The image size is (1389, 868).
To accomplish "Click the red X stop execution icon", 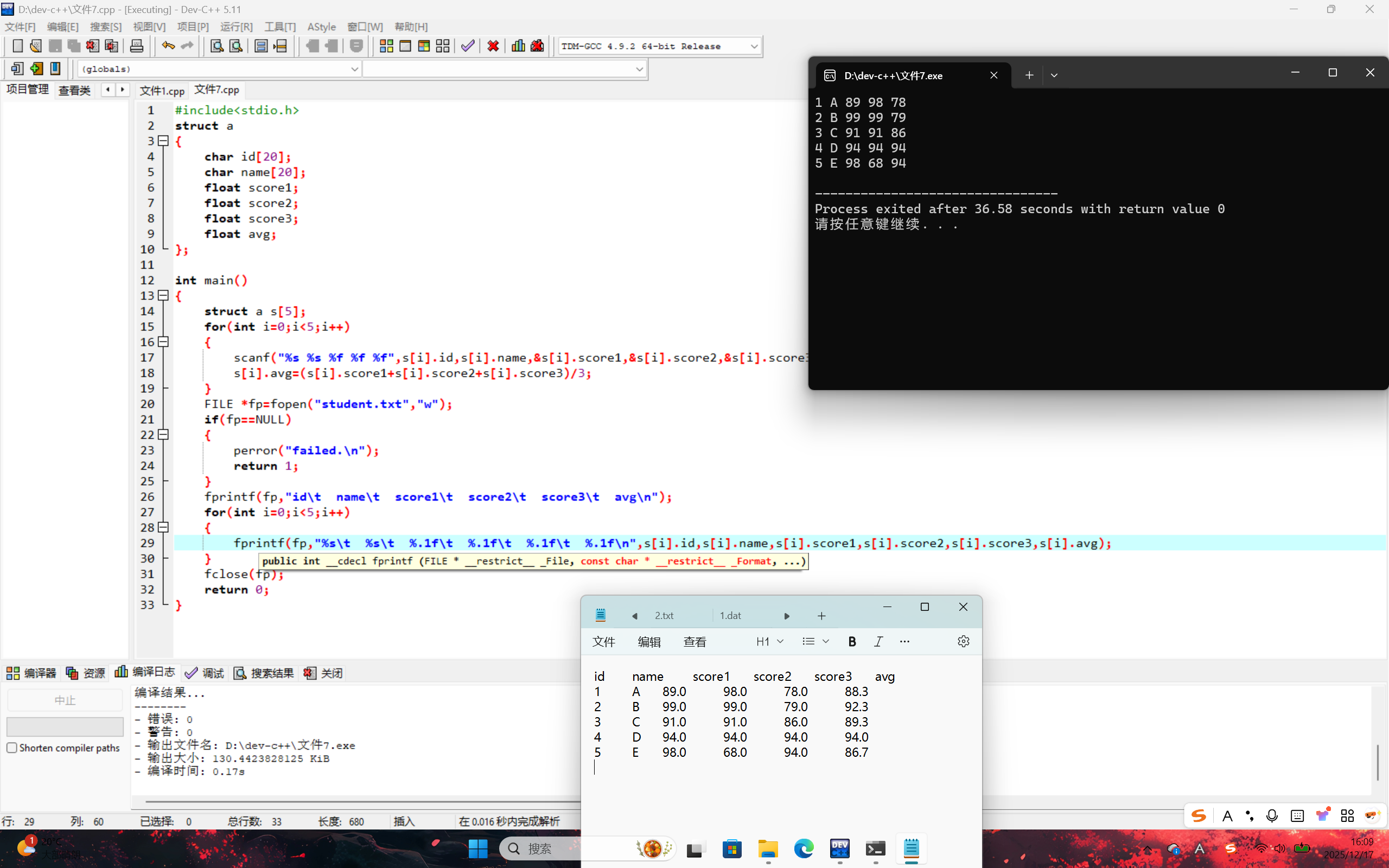I will 493,46.
